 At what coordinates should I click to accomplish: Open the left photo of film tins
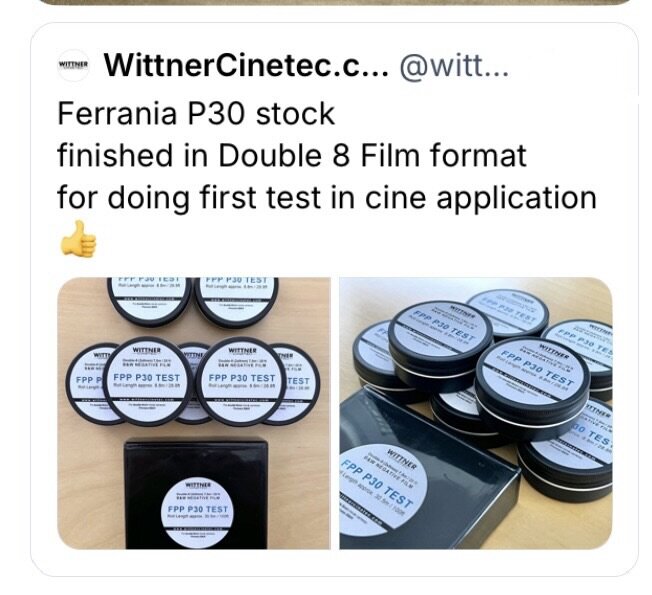194,413
